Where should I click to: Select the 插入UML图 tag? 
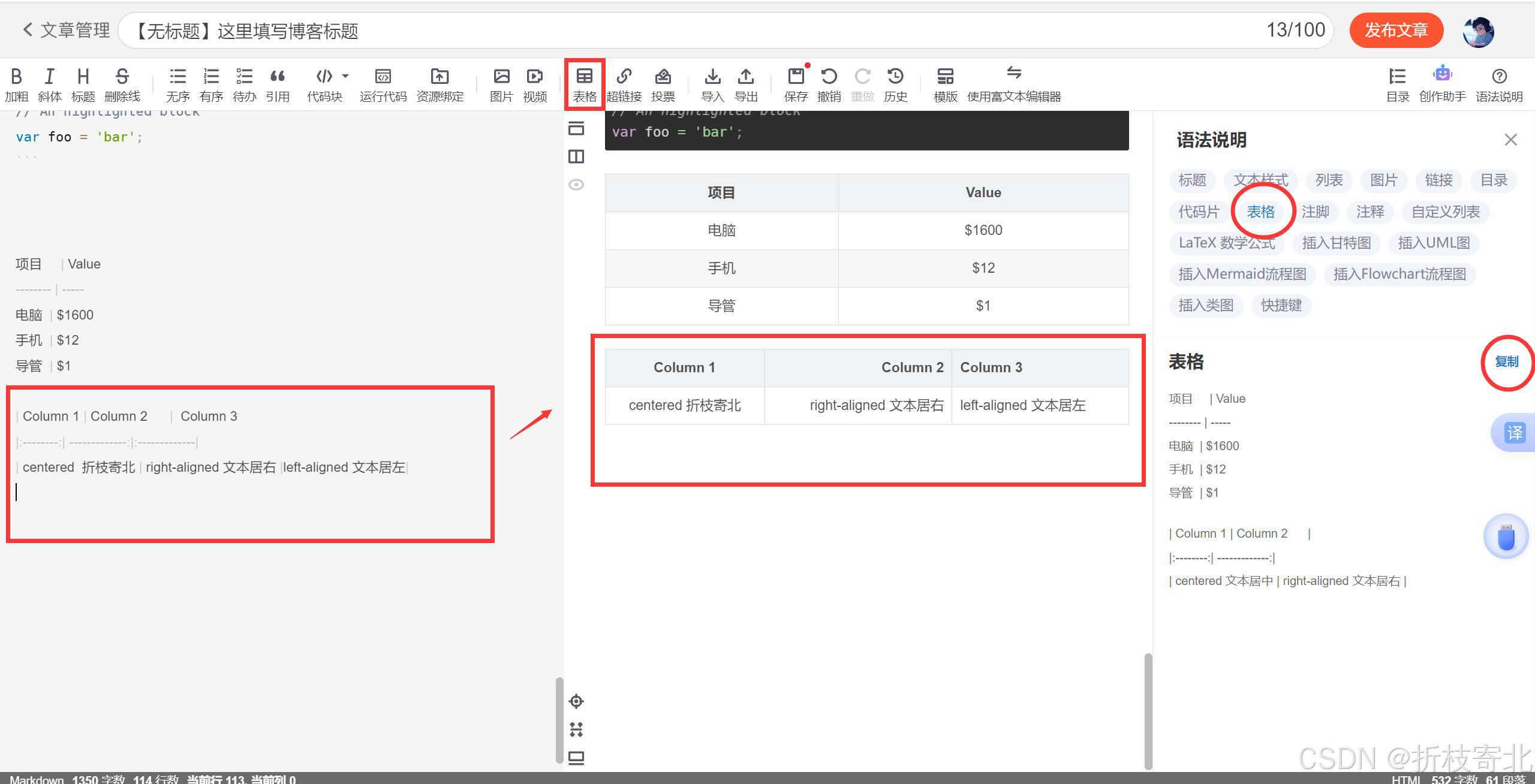[x=1434, y=243]
